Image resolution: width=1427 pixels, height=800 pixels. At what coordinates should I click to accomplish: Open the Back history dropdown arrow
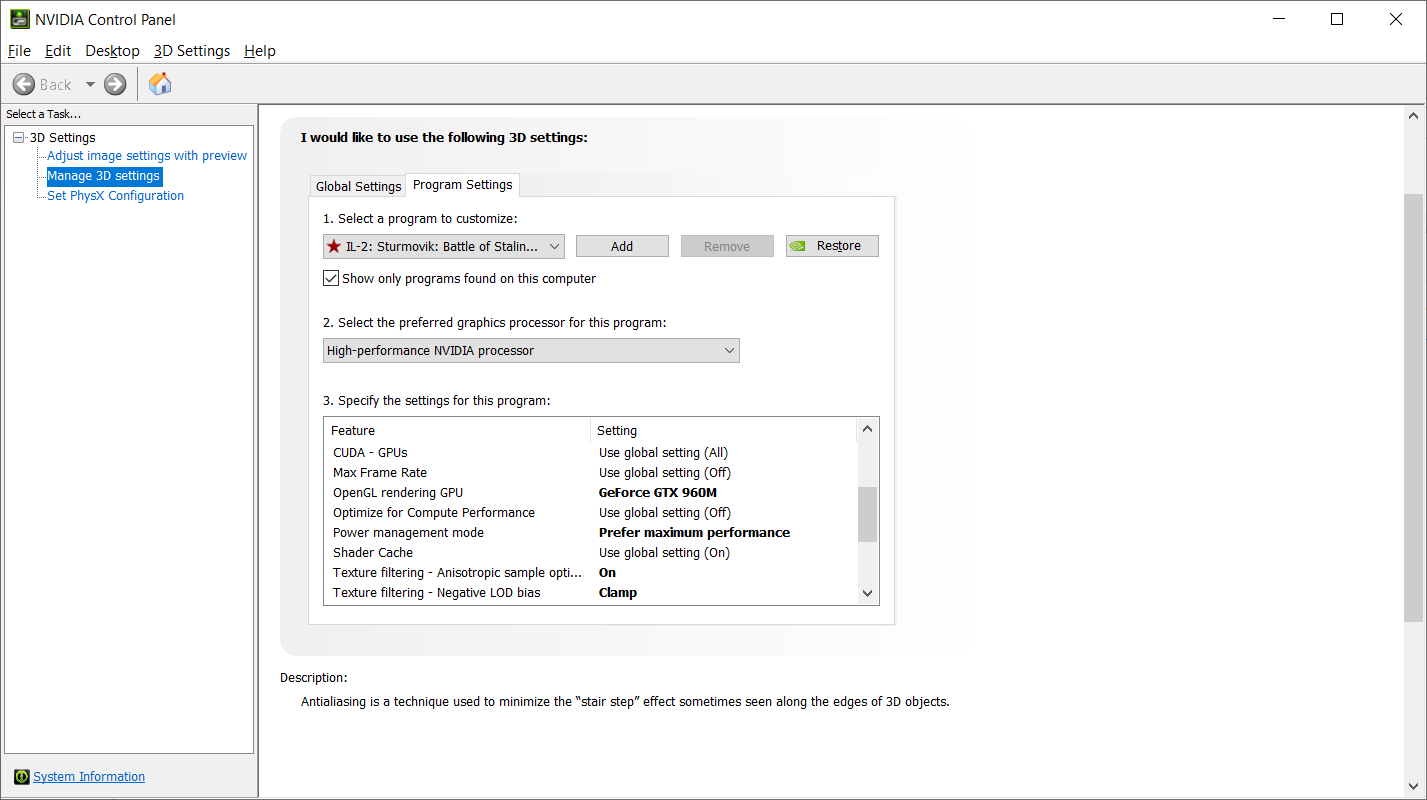(90, 85)
